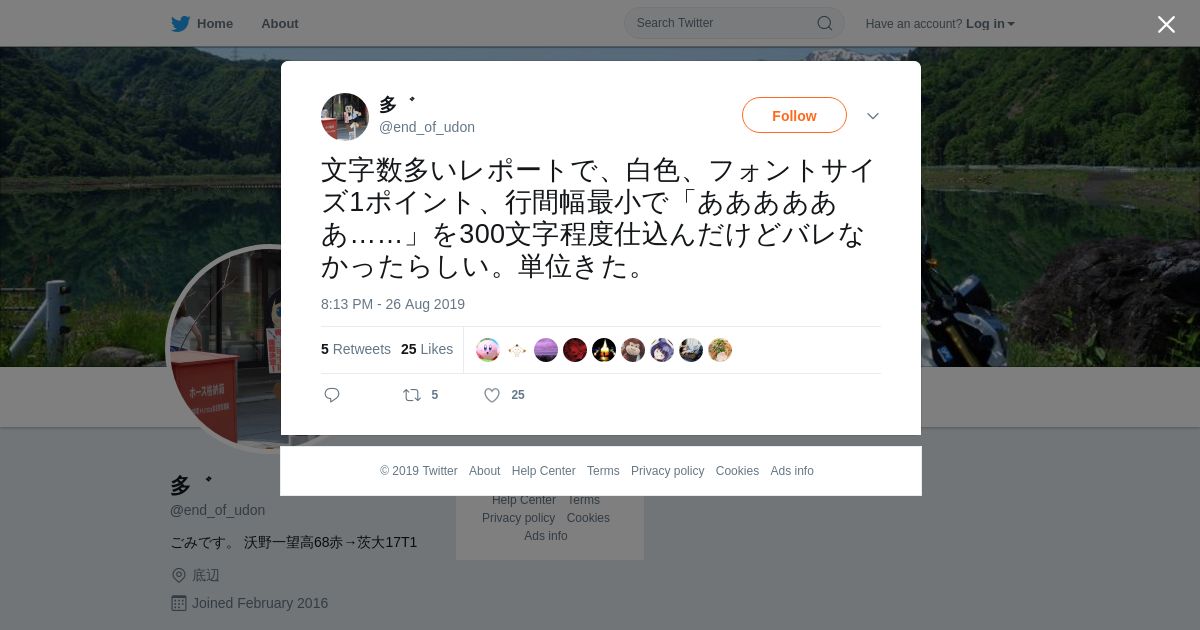Viewport: 1200px width, 630px height.
Task: Click the last liker avatar with green food
Action: click(720, 350)
